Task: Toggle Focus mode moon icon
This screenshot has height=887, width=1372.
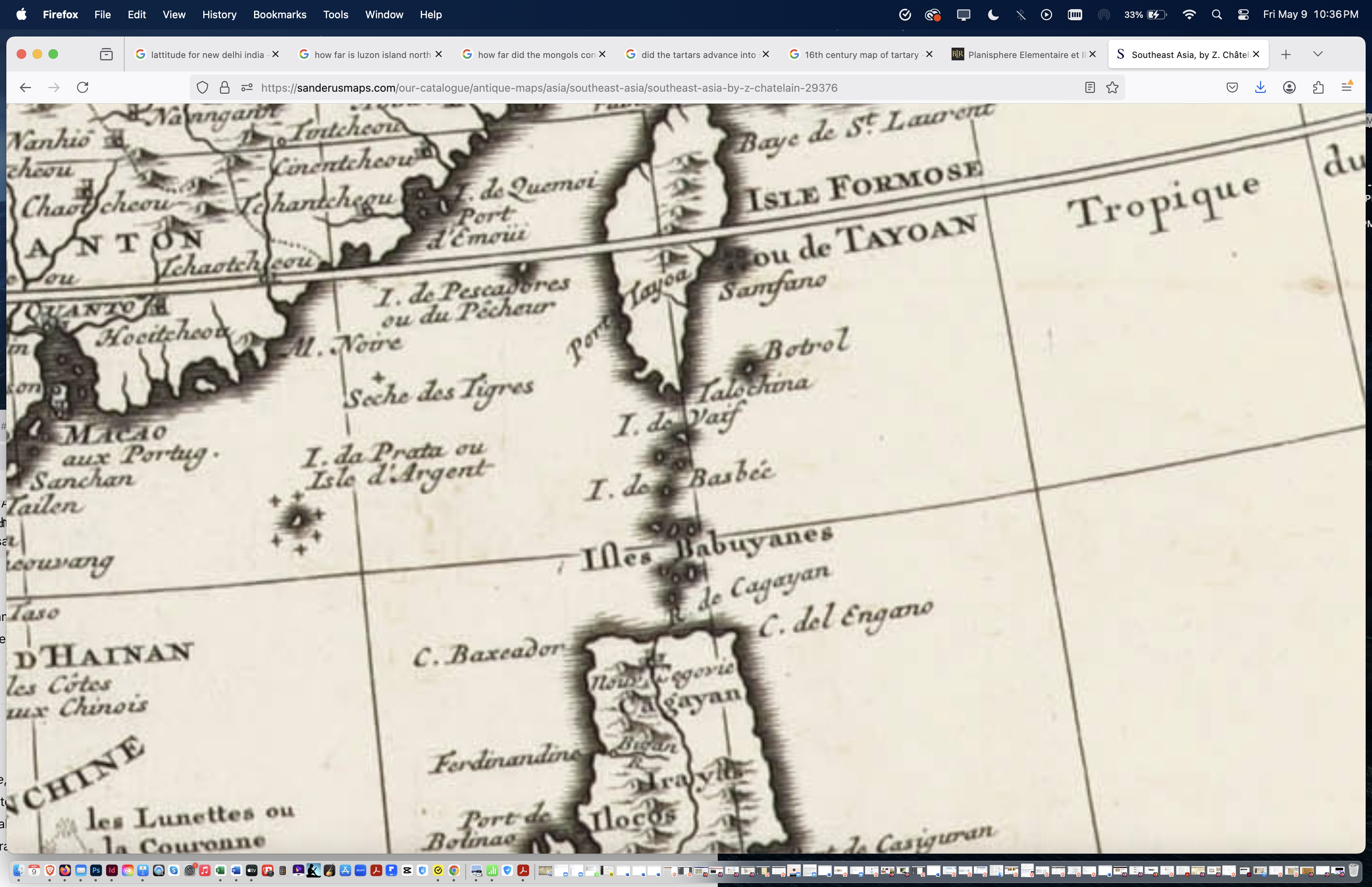Action: click(x=993, y=14)
